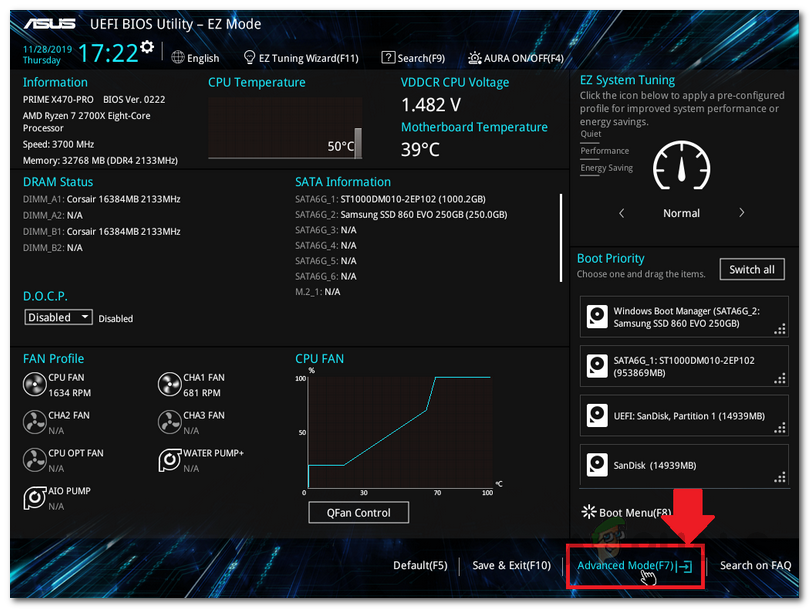Click the CPU OPT FAN icon
The image size is (810, 609).
click(35, 460)
